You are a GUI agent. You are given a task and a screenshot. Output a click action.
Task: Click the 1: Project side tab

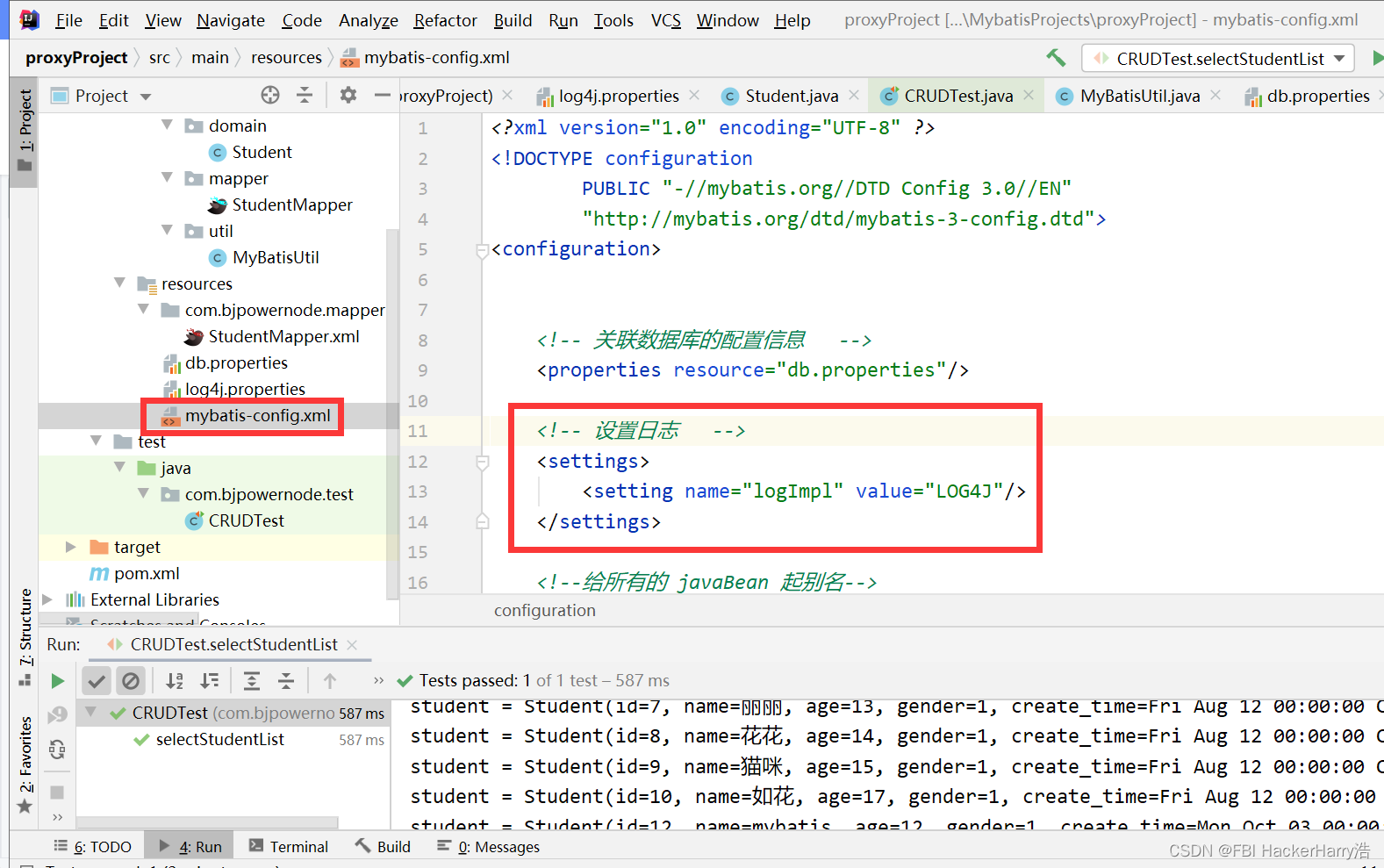25,132
